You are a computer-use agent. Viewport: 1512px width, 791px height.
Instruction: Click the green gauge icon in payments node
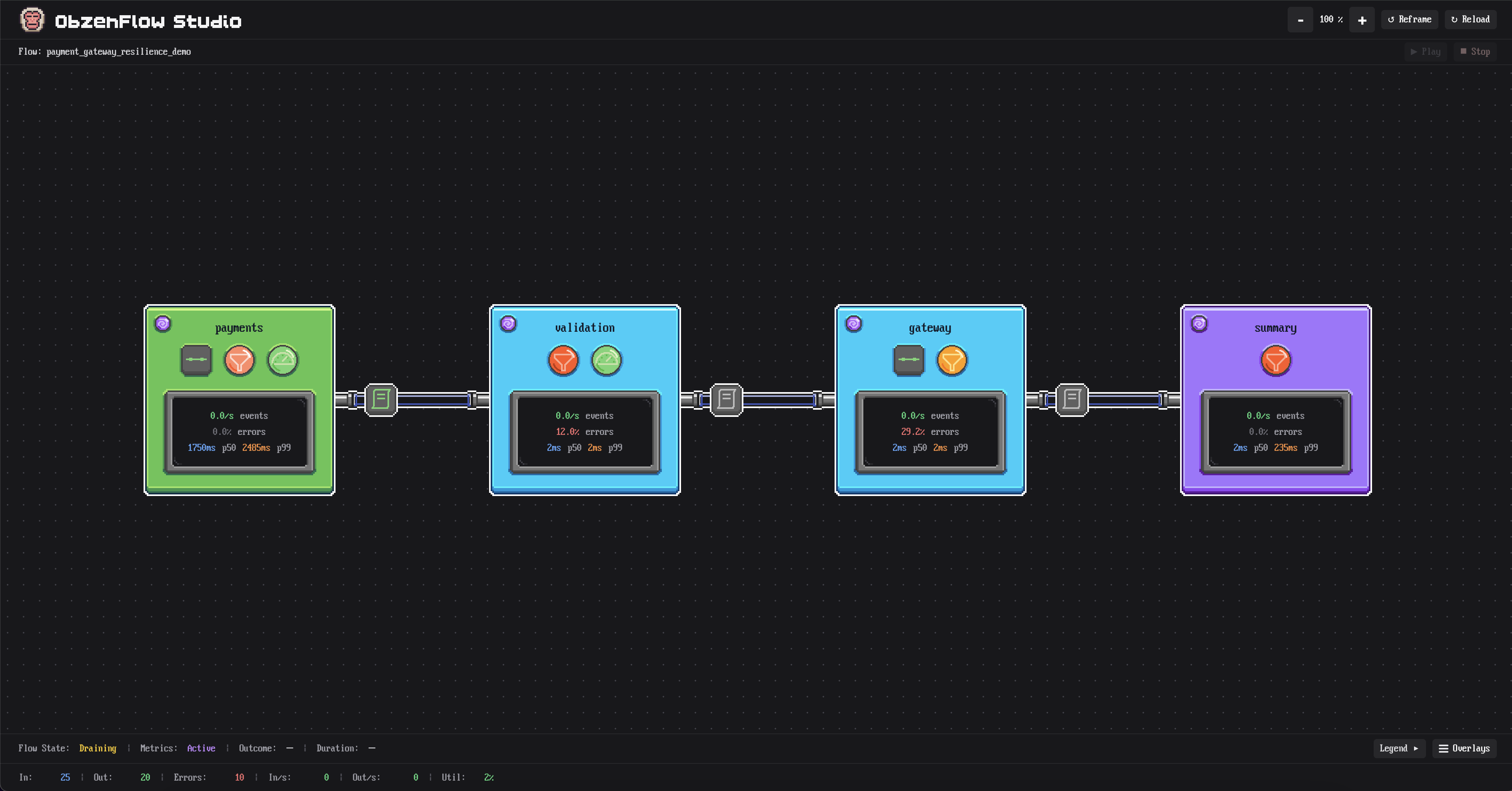pos(283,360)
